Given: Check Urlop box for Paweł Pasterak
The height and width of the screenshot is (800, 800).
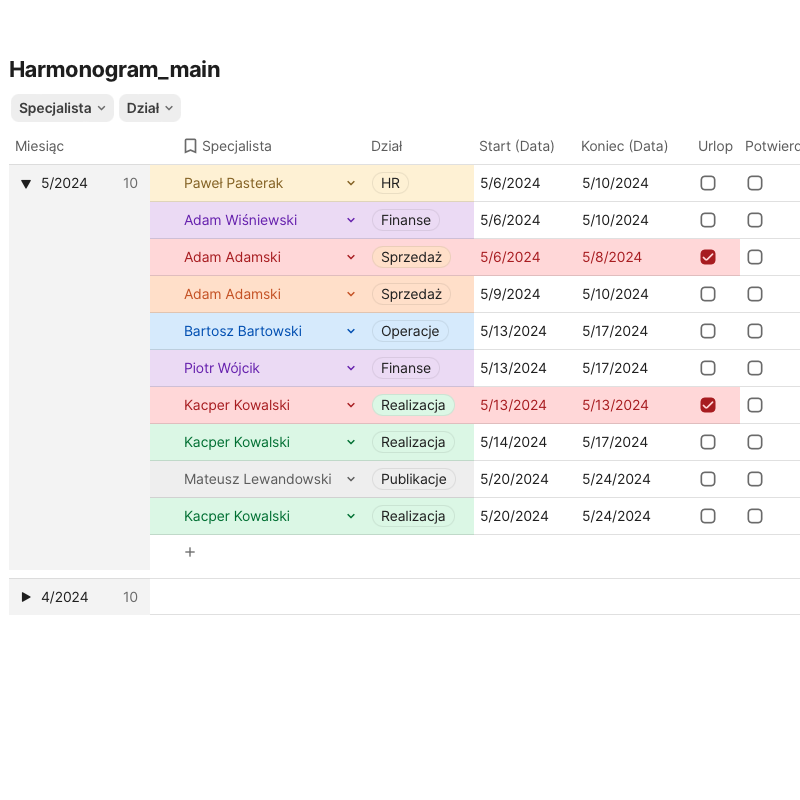Looking at the screenshot, I should coord(708,184).
